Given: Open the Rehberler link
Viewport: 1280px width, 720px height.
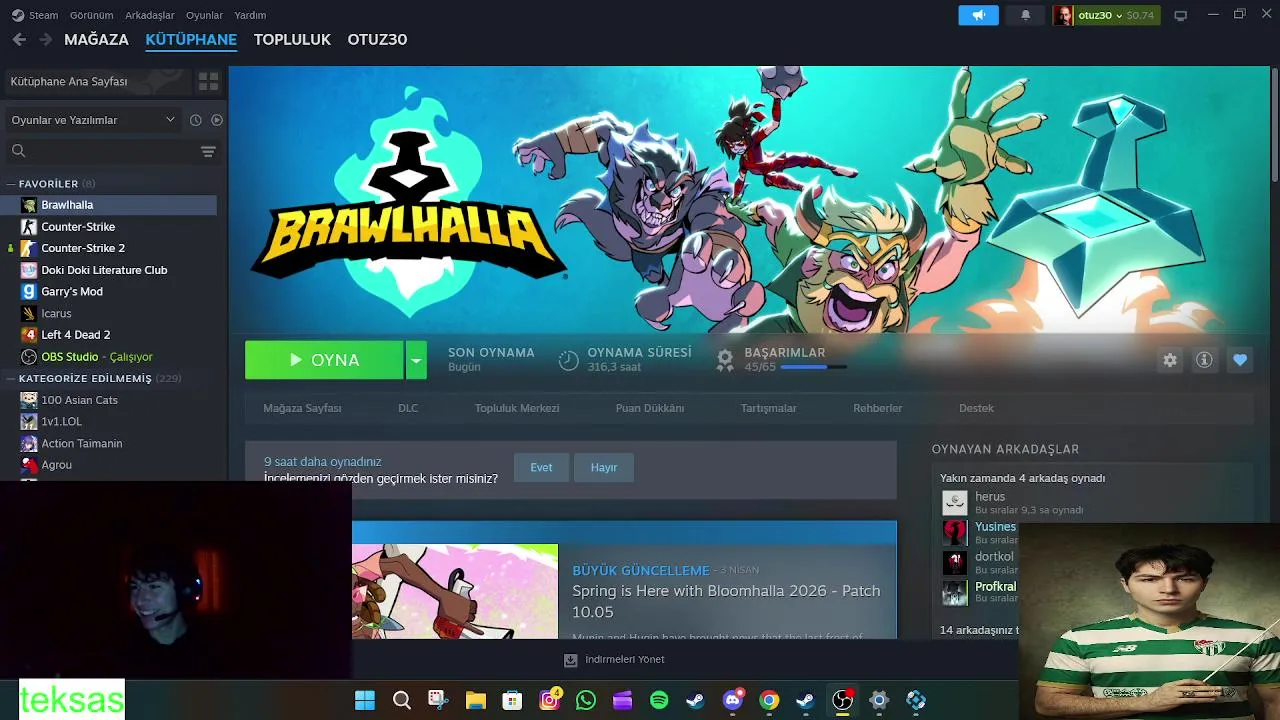Looking at the screenshot, I should pyautogui.click(x=878, y=408).
